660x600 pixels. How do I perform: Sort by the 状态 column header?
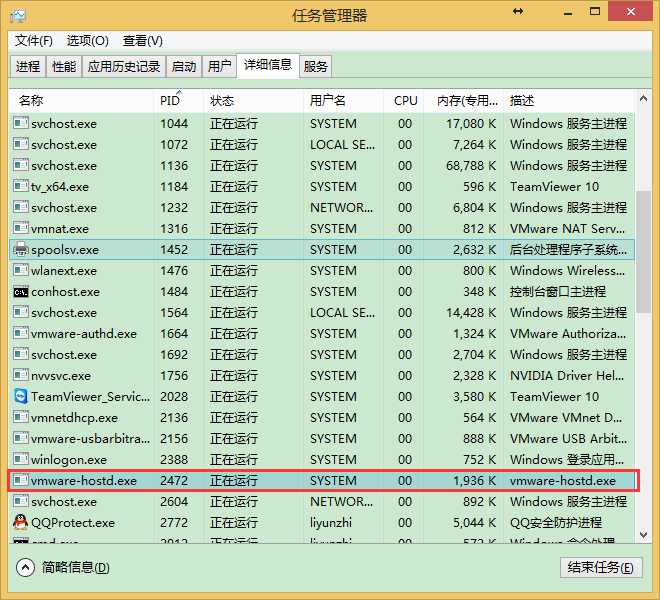click(x=254, y=101)
